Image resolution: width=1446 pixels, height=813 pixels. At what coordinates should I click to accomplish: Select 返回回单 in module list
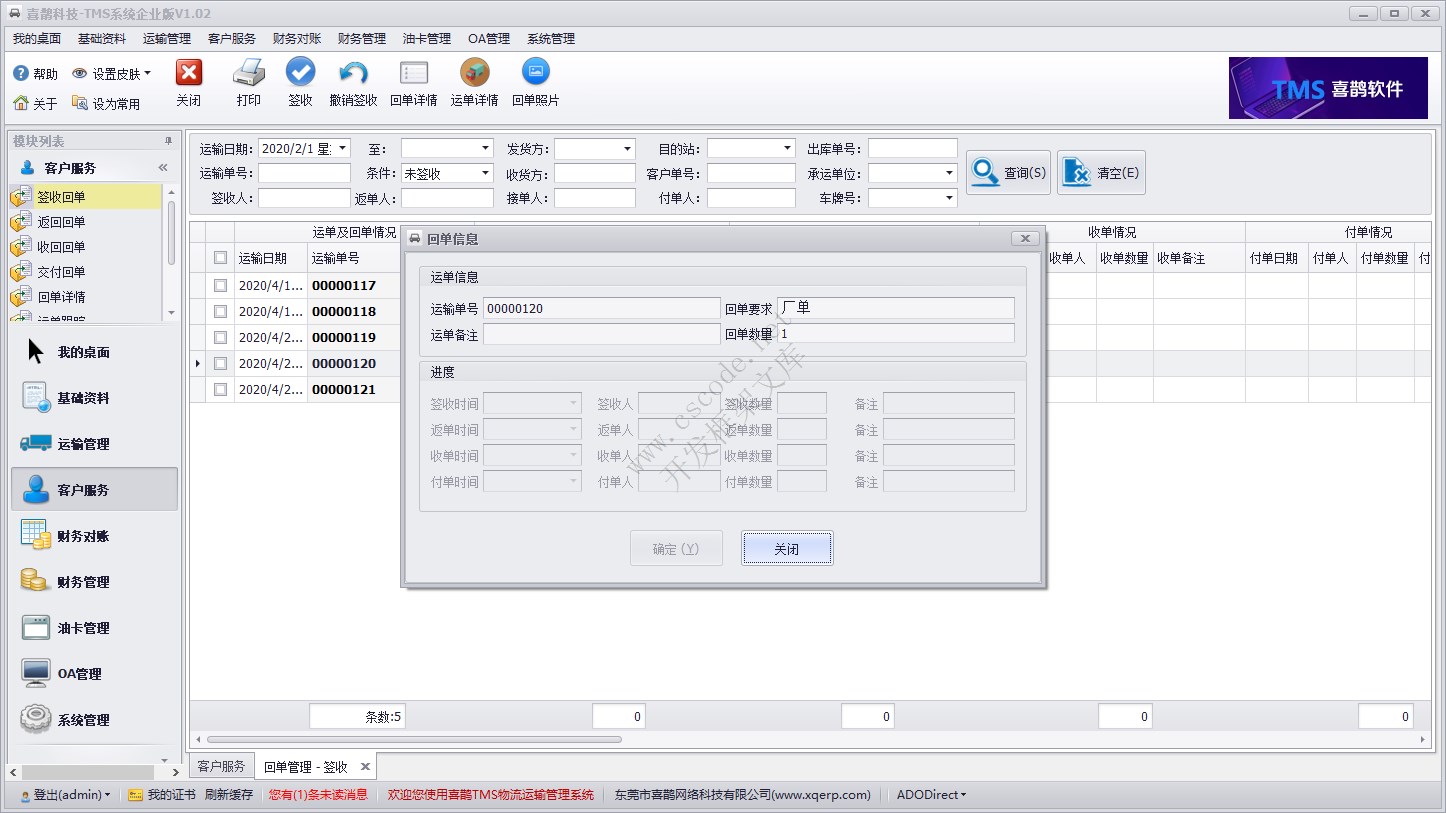[85, 222]
